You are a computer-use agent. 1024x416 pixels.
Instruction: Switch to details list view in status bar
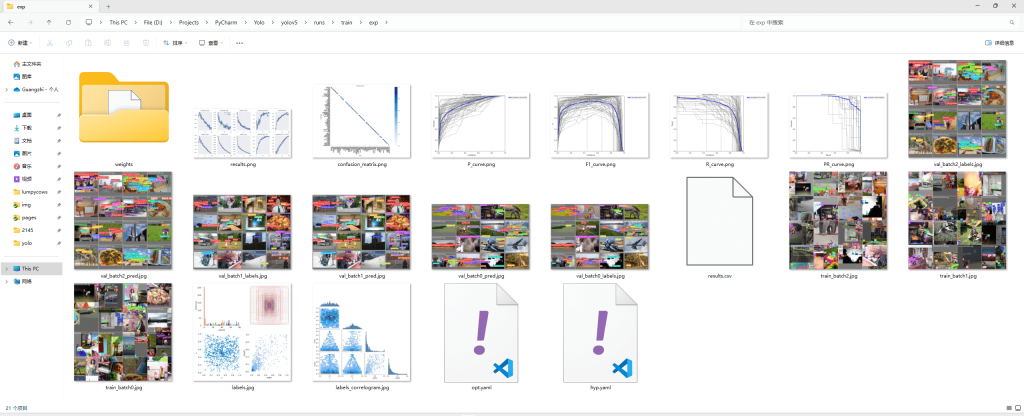pos(1008,408)
